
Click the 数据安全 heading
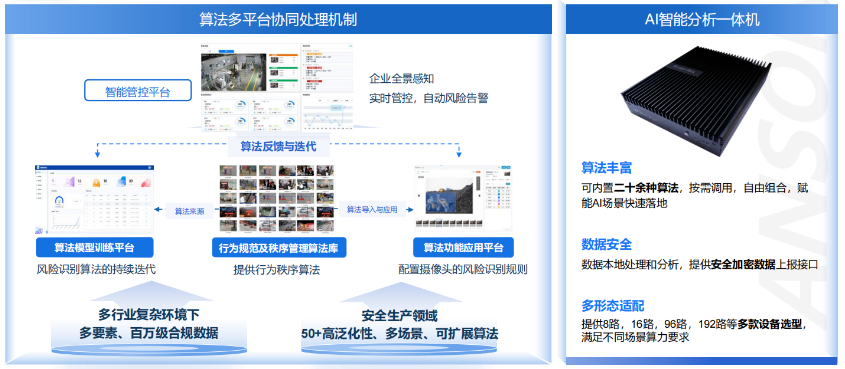click(606, 244)
